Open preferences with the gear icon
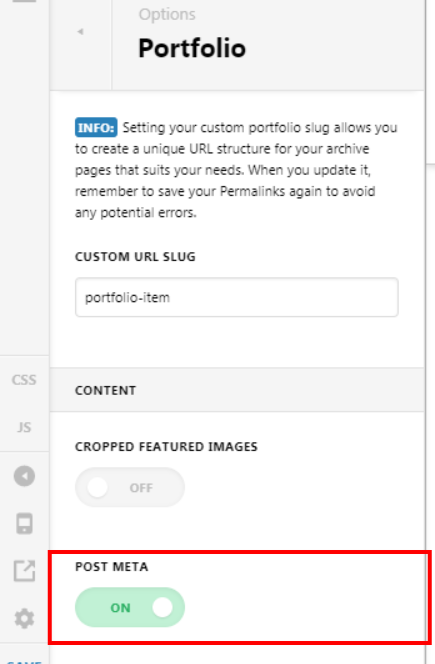435x664 pixels. point(24,619)
